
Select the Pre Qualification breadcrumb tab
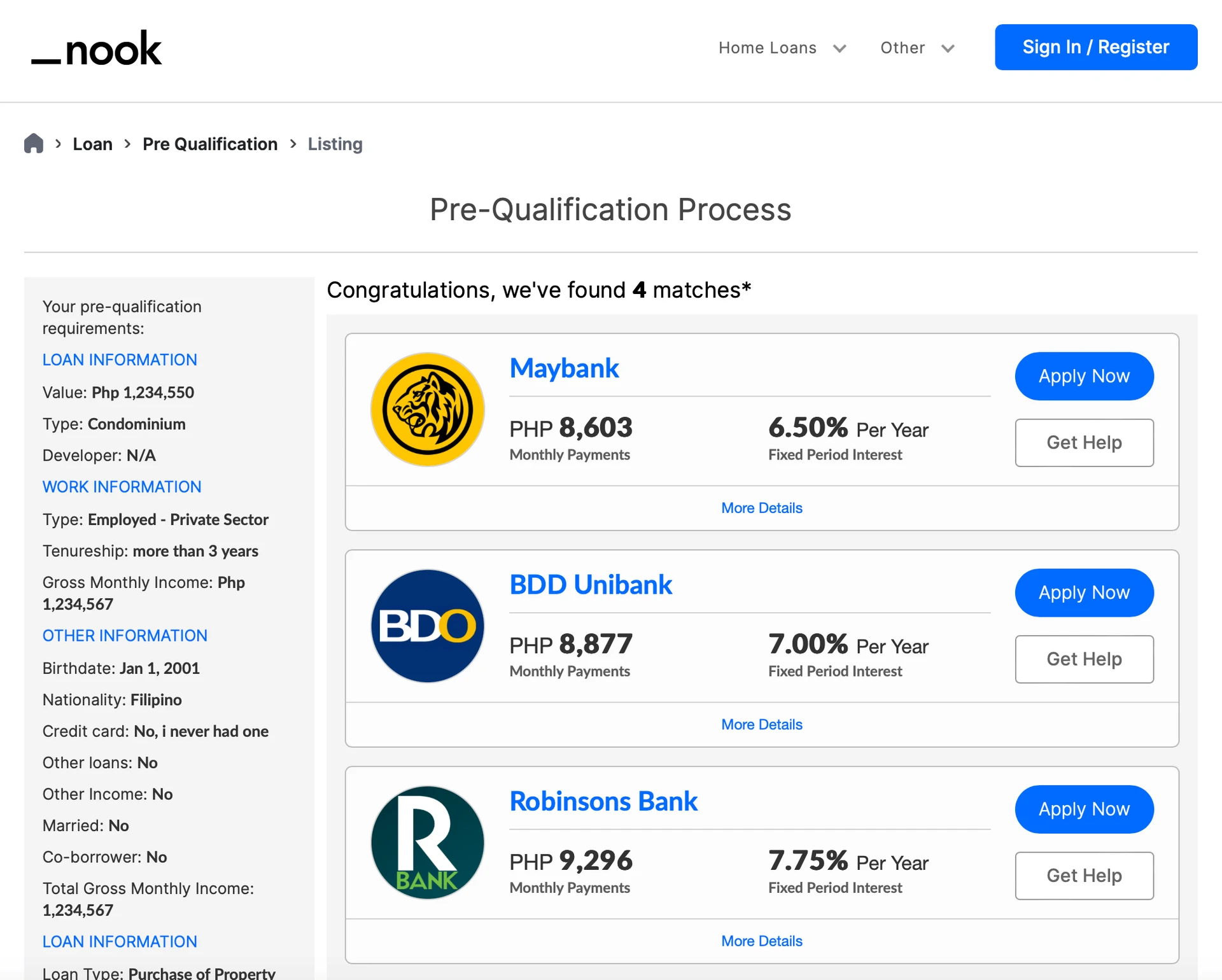[x=210, y=143]
